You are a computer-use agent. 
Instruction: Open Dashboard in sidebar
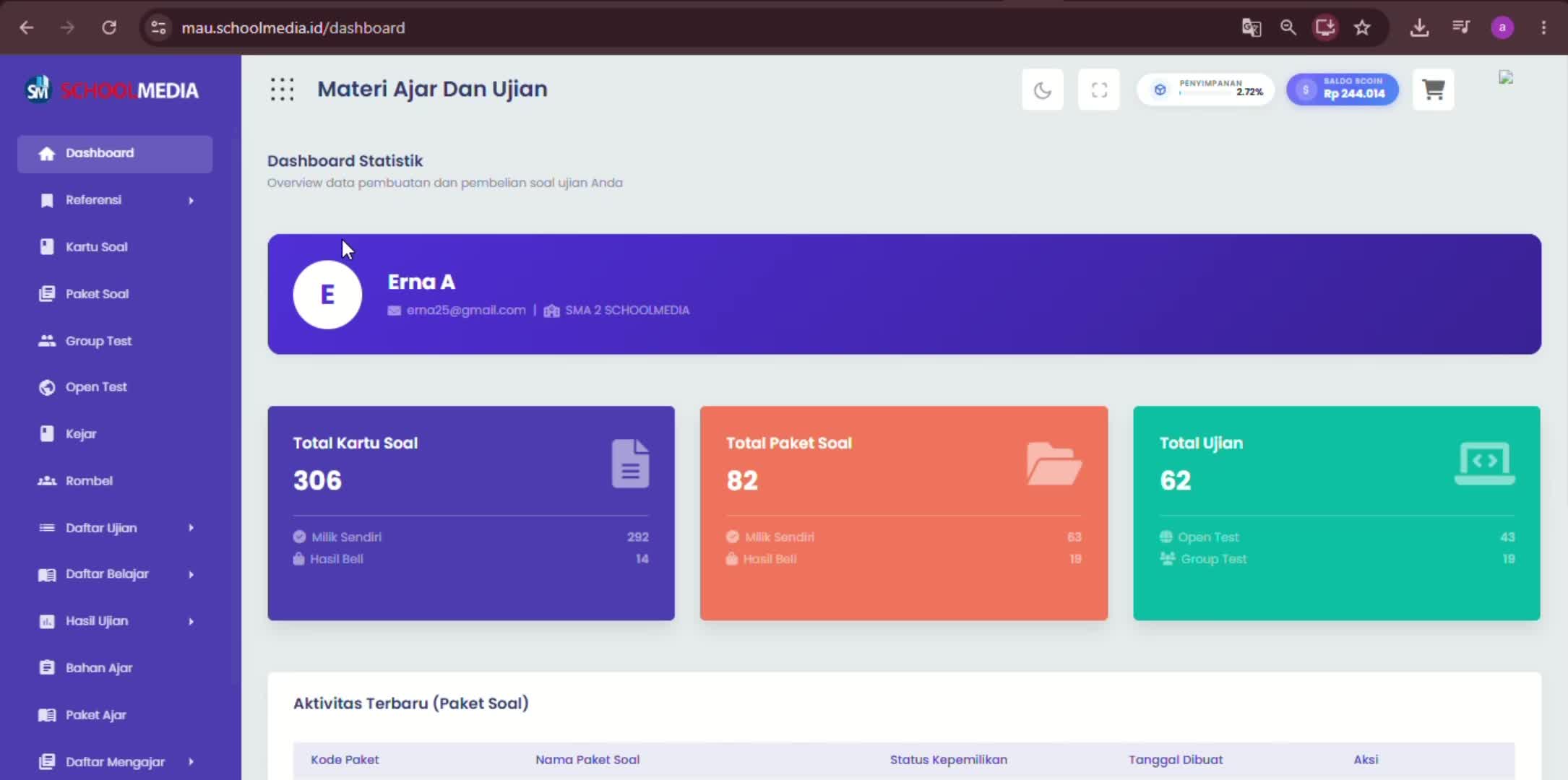click(x=115, y=153)
